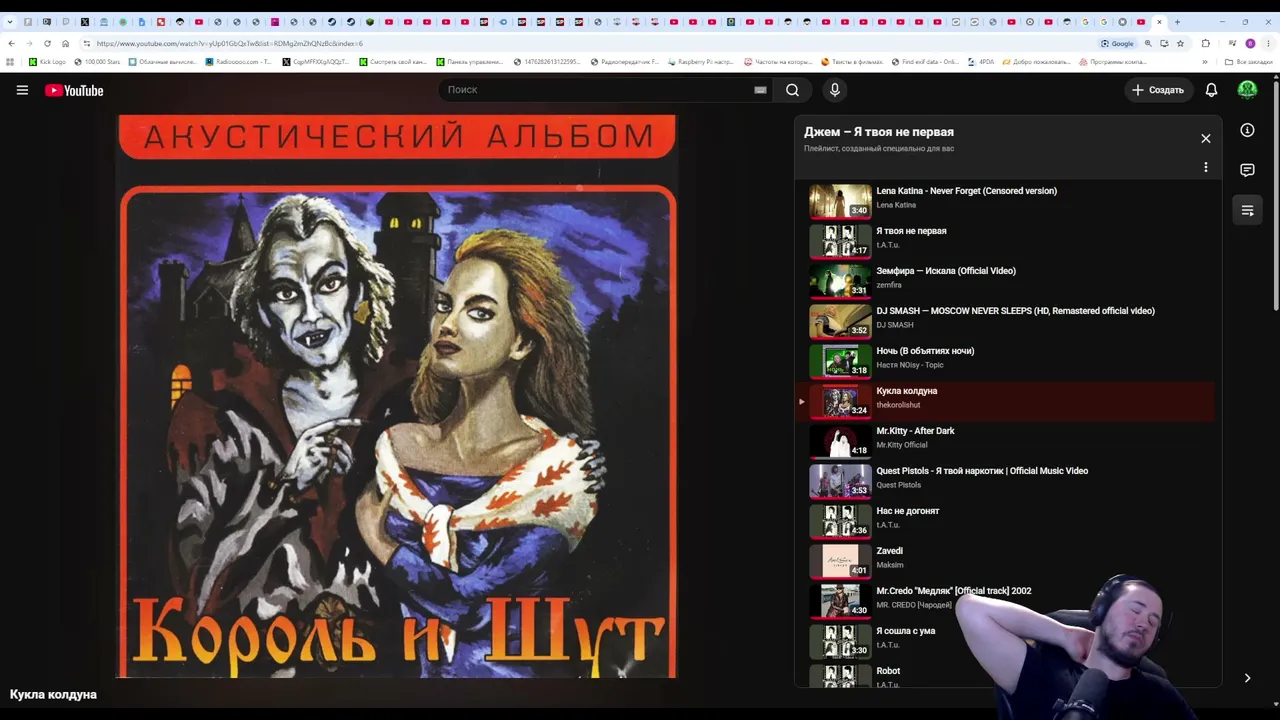Open the Chrome extensions puzzle icon
This screenshot has height=720, width=1280.
click(x=1205, y=43)
